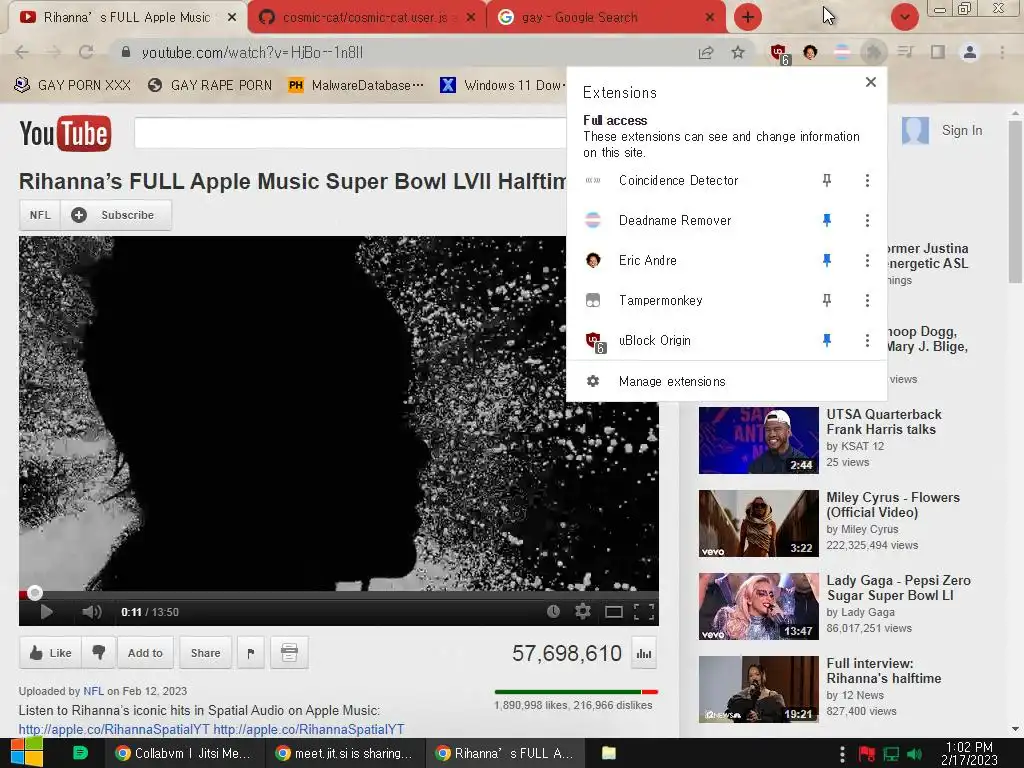This screenshot has height=768, width=1024.
Task: Report video with flag icon
Action: point(251,652)
